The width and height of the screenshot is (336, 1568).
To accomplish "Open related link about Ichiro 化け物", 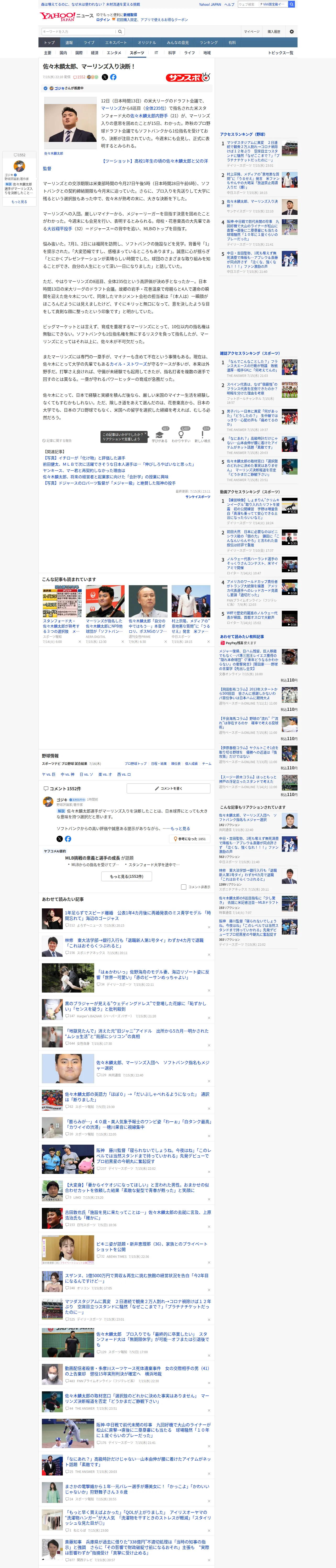I will (x=85, y=458).
